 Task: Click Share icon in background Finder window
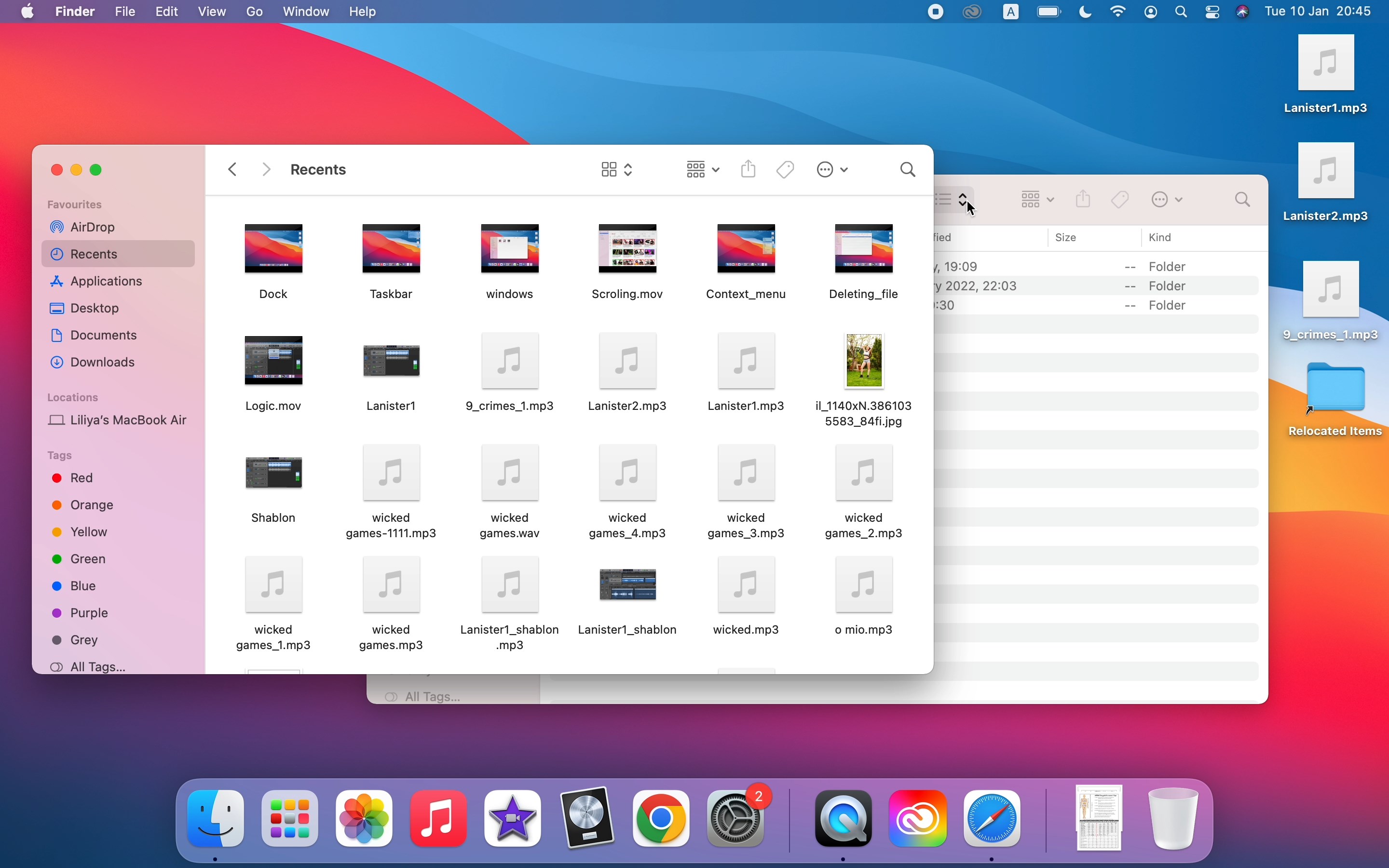[x=1084, y=199]
